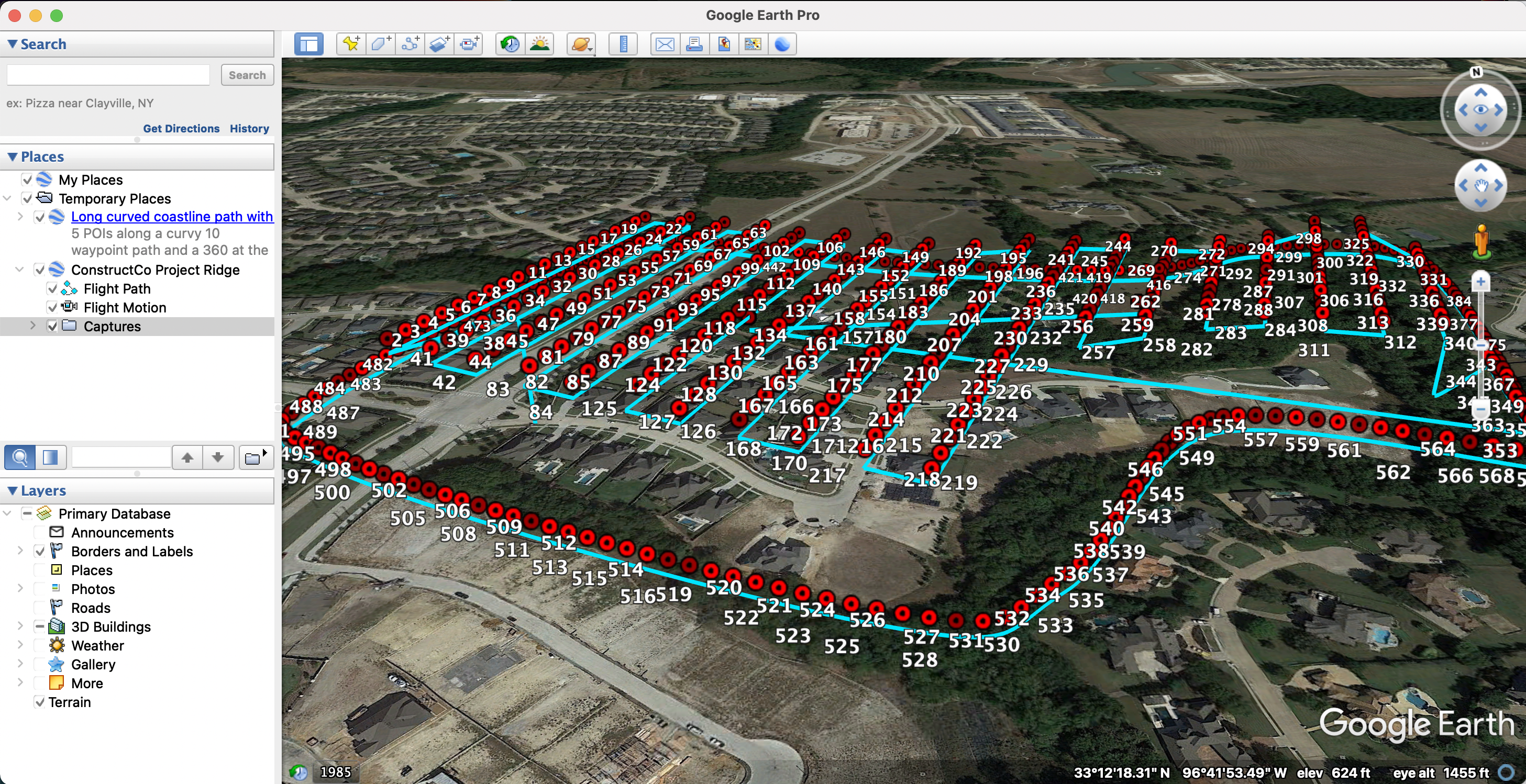
Task: Add new folder in Places panel
Action: tap(256, 458)
